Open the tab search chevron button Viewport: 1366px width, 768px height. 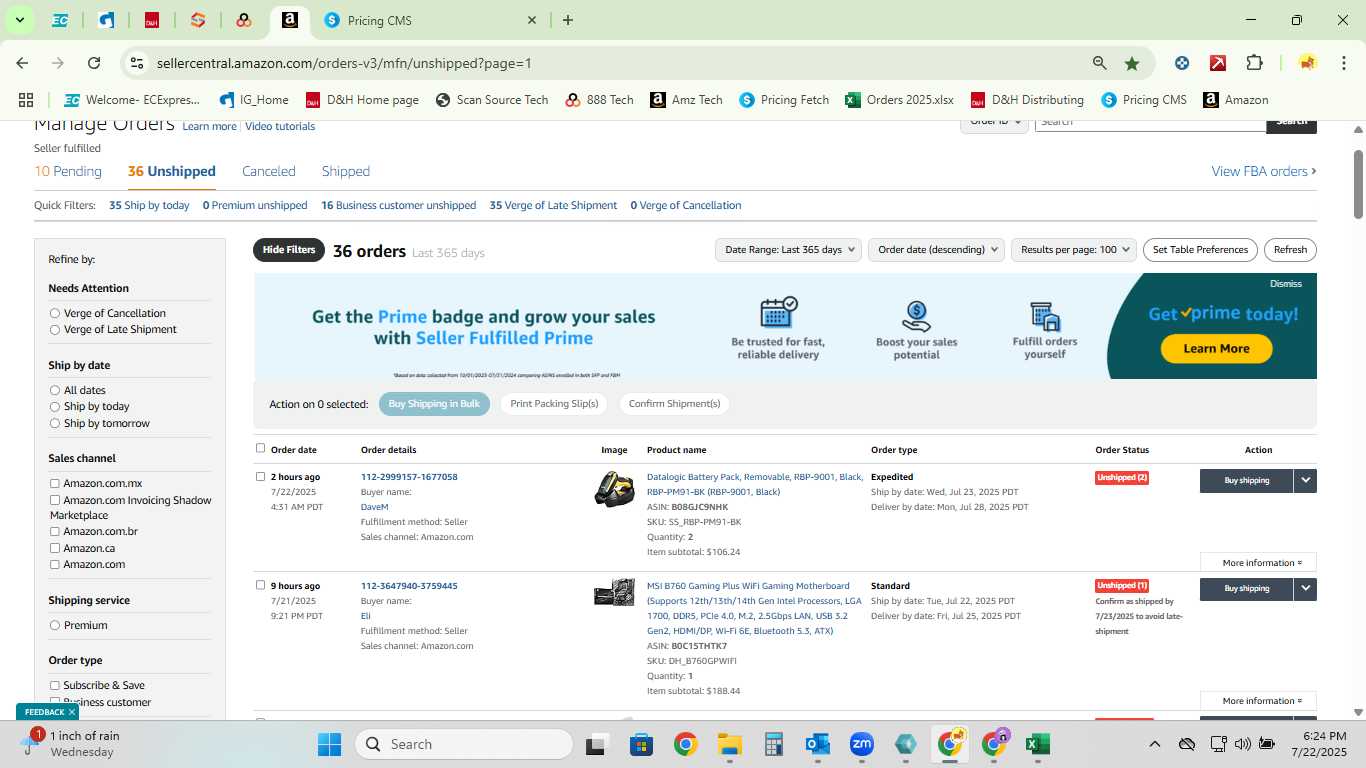pyautogui.click(x=19, y=20)
